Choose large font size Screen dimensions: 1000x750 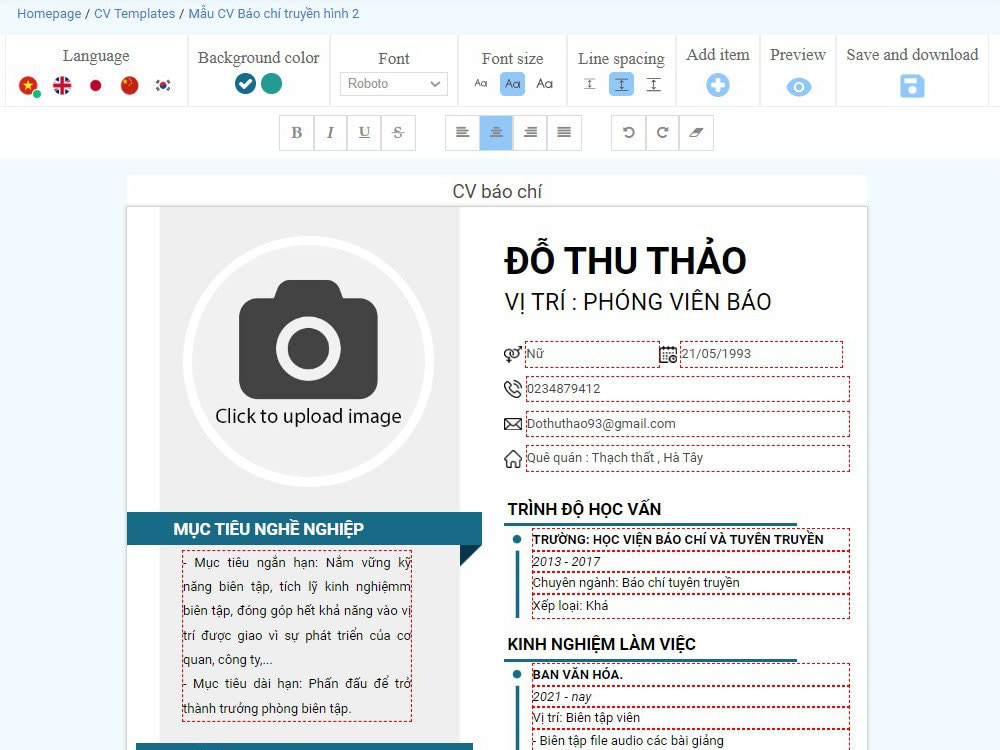point(545,84)
